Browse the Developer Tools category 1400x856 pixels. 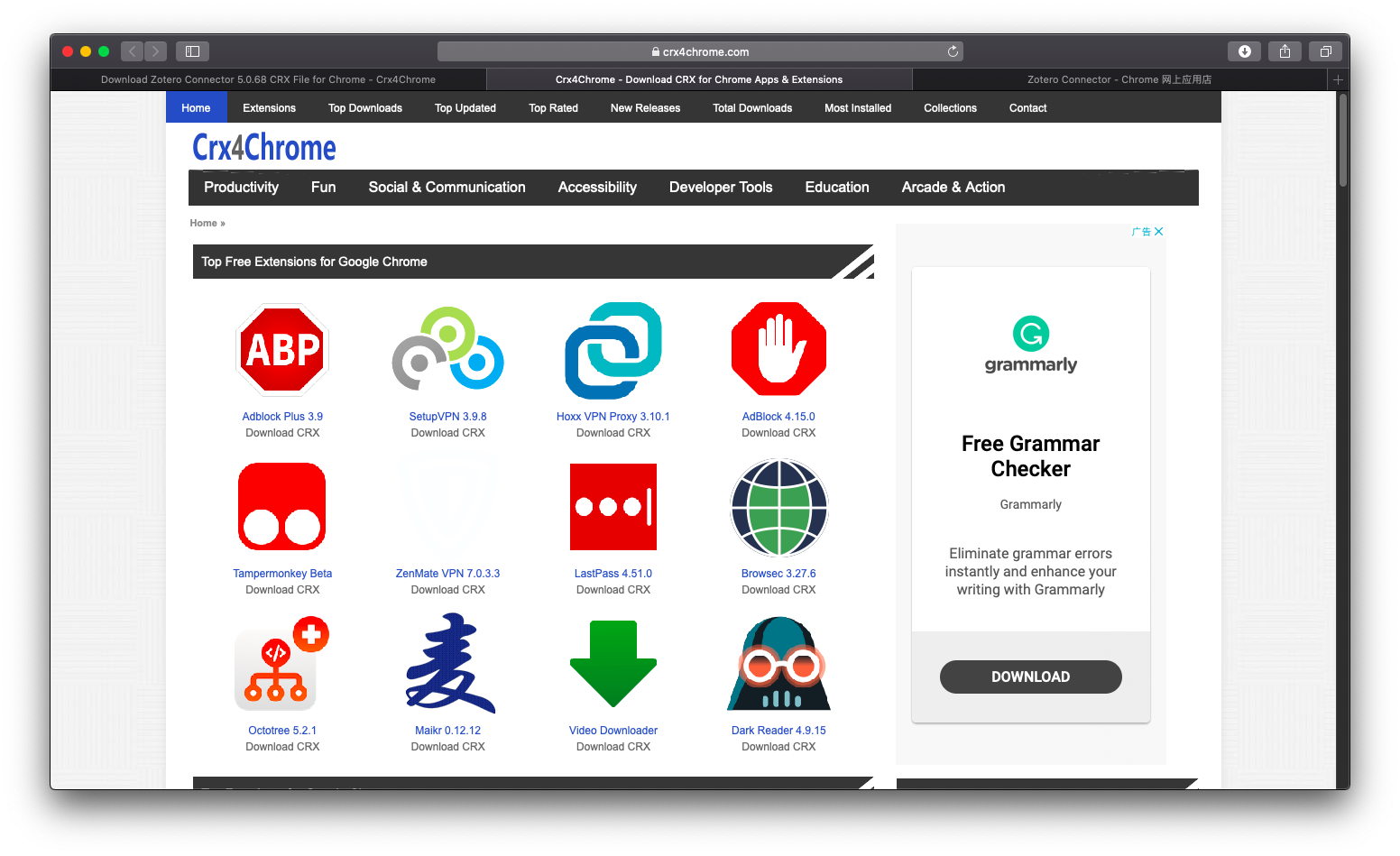721,187
